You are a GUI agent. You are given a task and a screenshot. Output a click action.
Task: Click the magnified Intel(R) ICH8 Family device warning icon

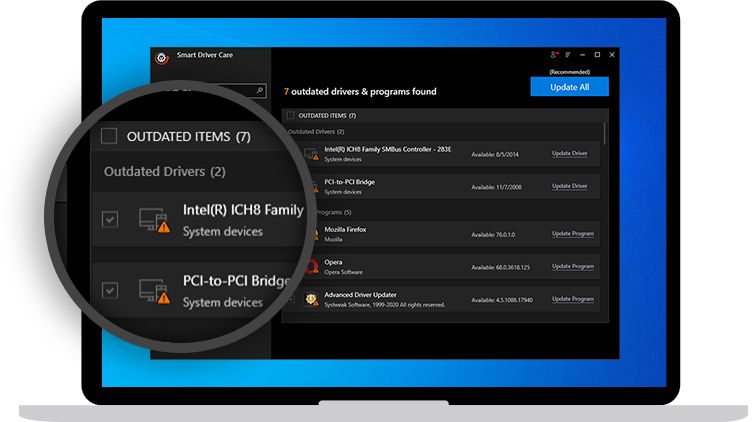point(155,220)
